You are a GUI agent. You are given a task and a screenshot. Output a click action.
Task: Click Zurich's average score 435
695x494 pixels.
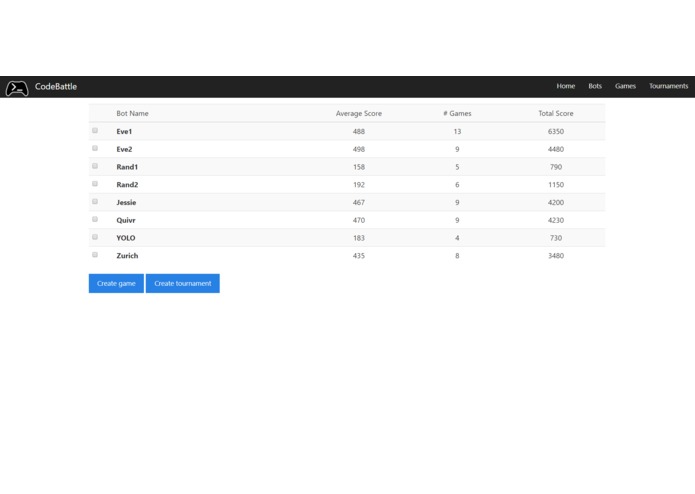click(359, 256)
